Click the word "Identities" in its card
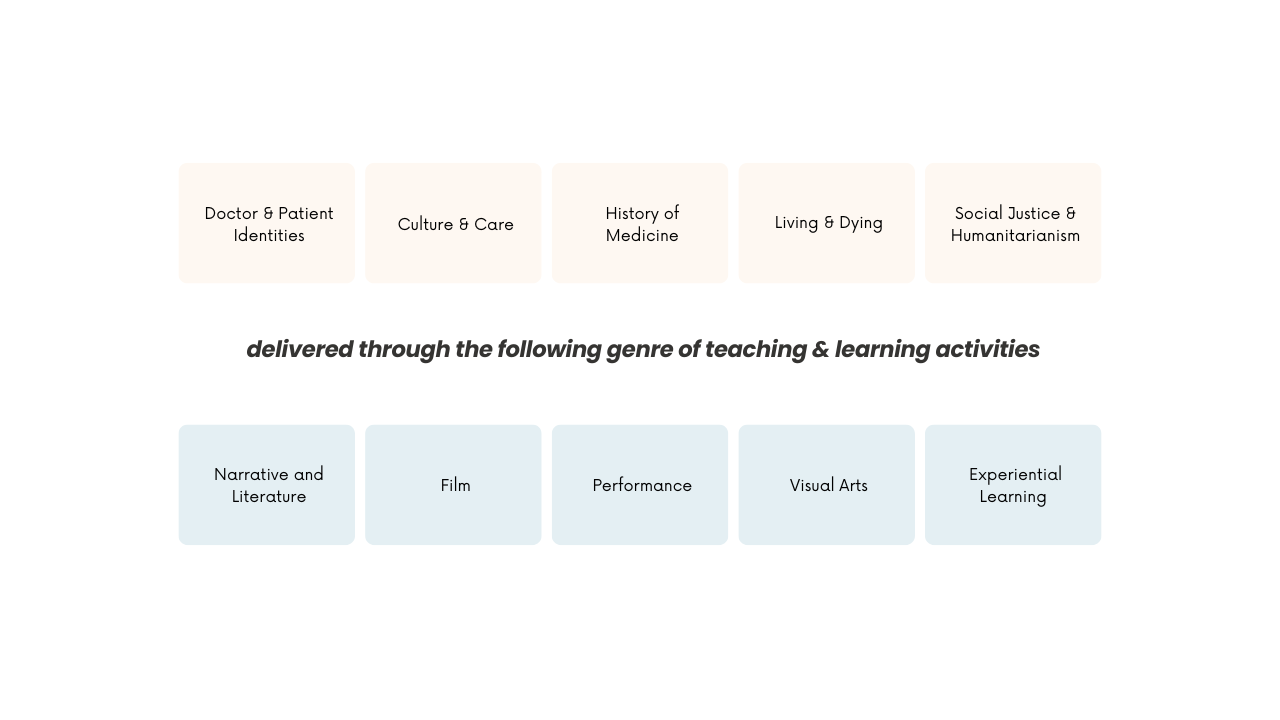The height and width of the screenshot is (720, 1280). tap(269, 236)
